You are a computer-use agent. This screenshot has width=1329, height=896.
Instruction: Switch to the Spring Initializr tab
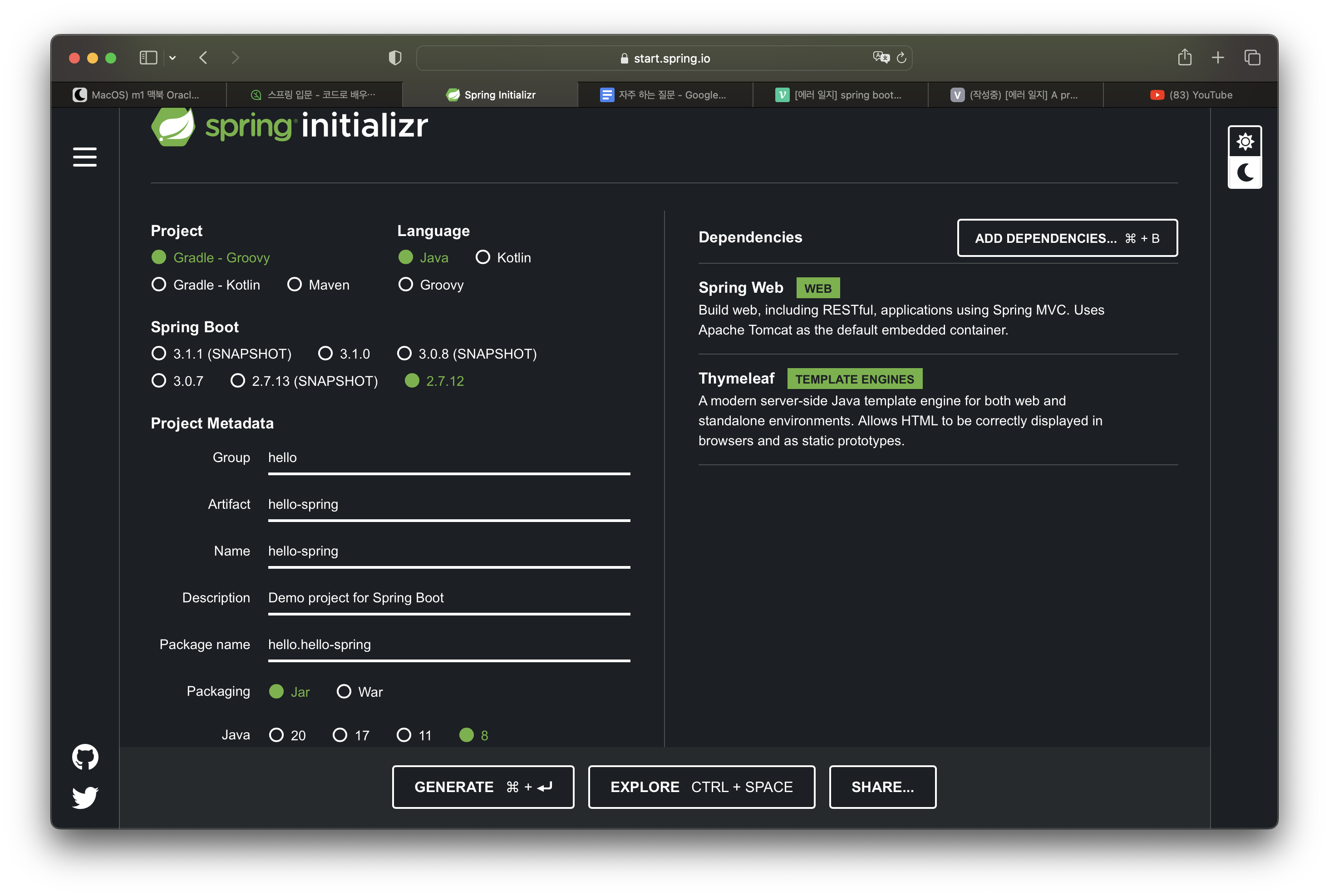point(490,95)
